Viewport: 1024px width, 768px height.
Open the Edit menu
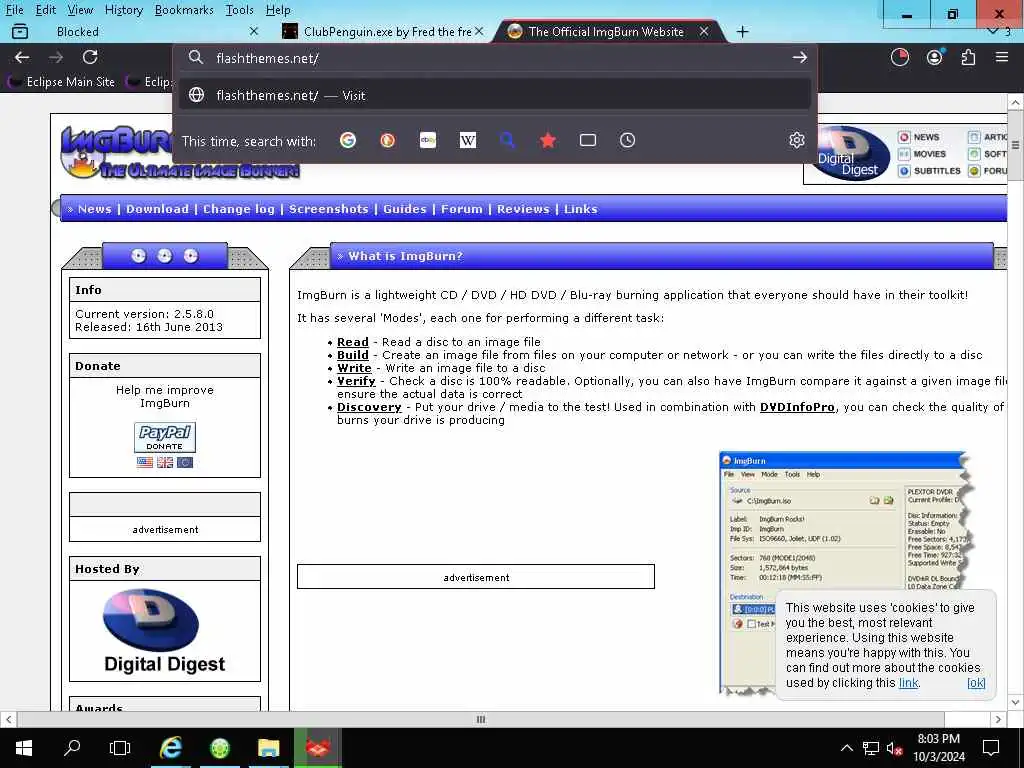coord(46,10)
